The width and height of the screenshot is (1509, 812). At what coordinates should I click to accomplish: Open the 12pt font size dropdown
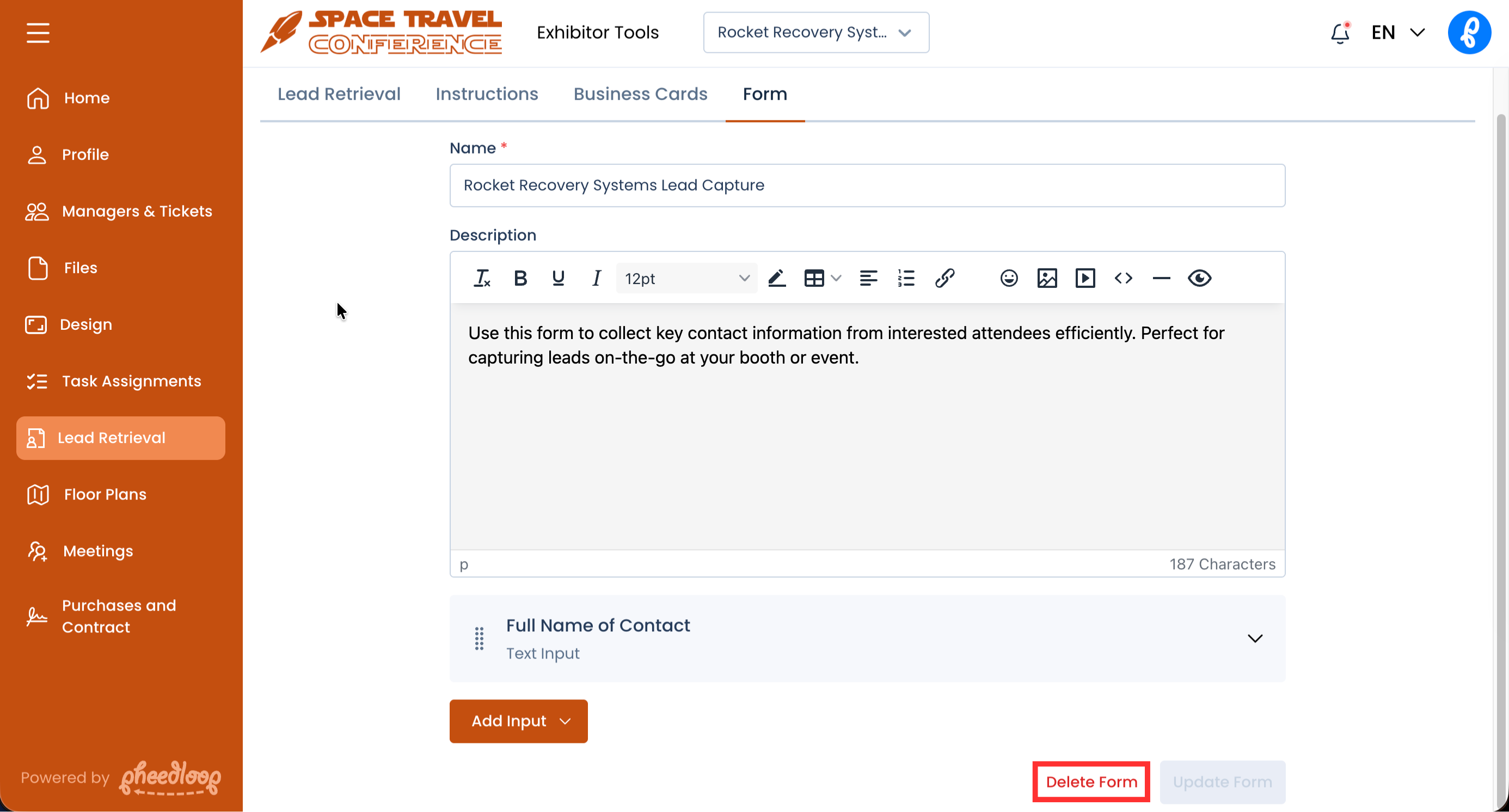coord(686,278)
